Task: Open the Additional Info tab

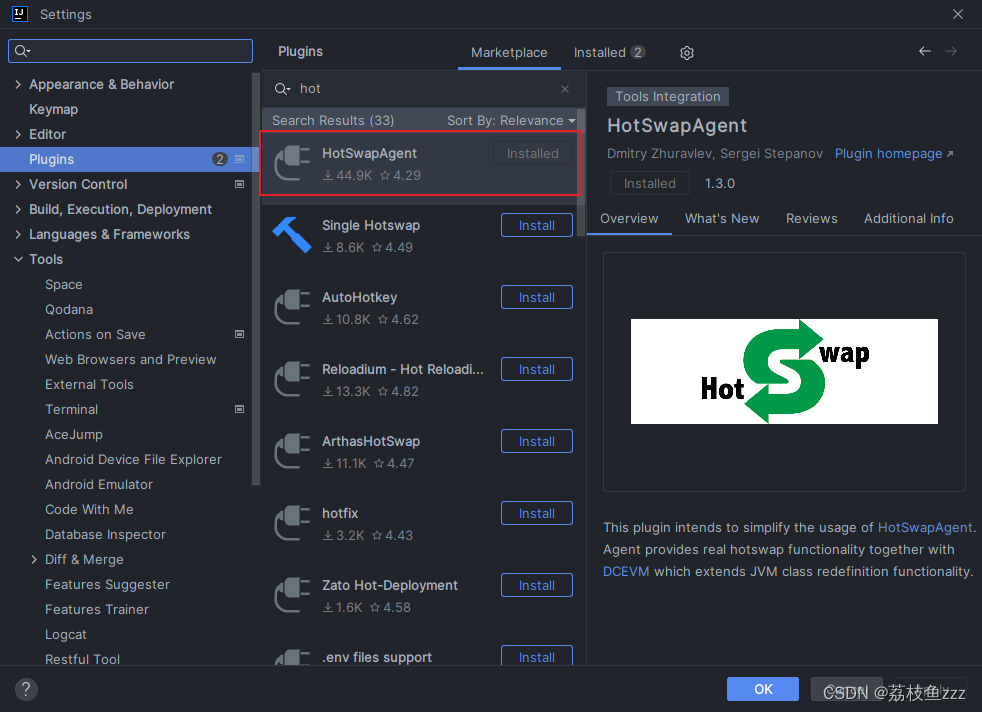Action: (908, 219)
